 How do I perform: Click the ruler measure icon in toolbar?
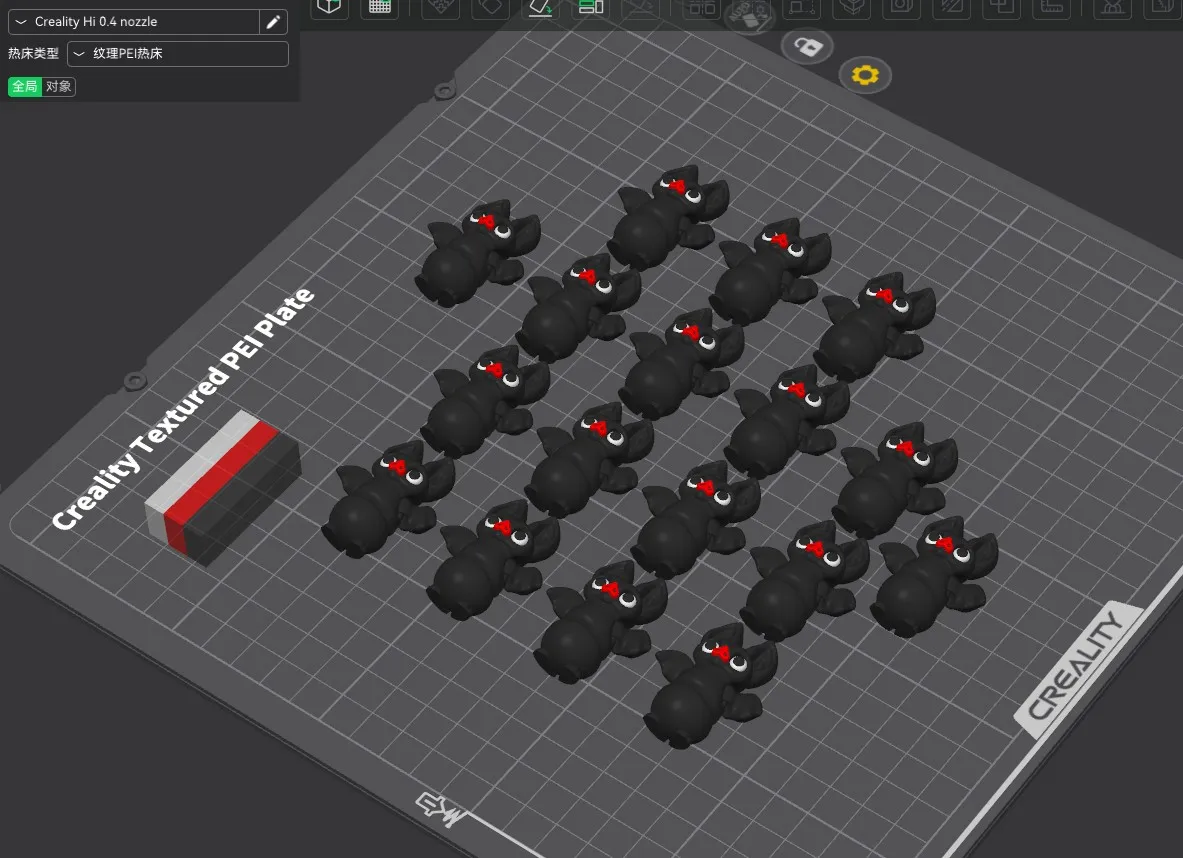[1052, 7]
